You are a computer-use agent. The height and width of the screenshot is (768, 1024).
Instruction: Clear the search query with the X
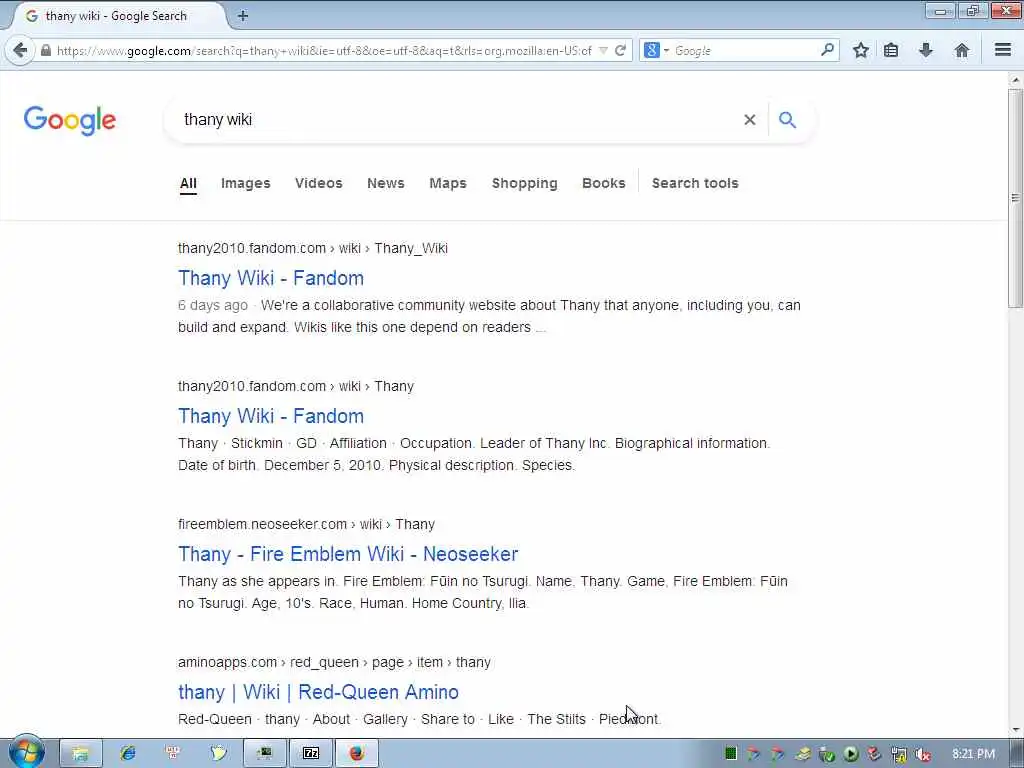pos(750,120)
